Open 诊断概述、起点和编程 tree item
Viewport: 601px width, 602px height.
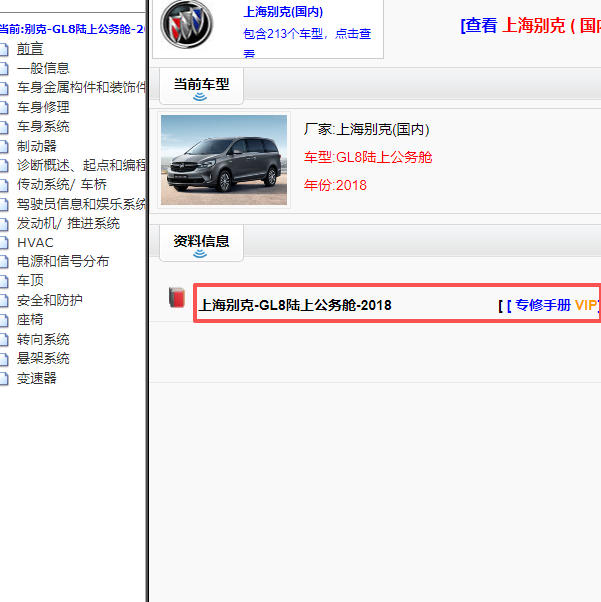[x=81, y=165]
